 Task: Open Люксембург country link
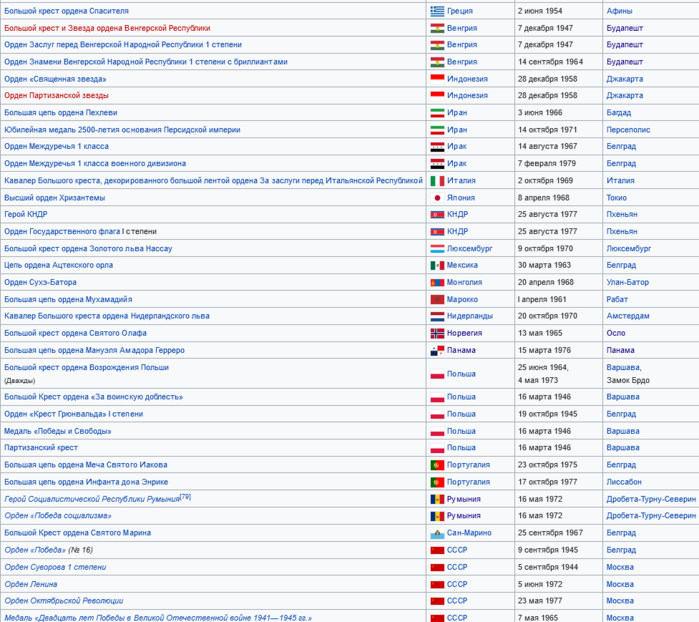469,249
